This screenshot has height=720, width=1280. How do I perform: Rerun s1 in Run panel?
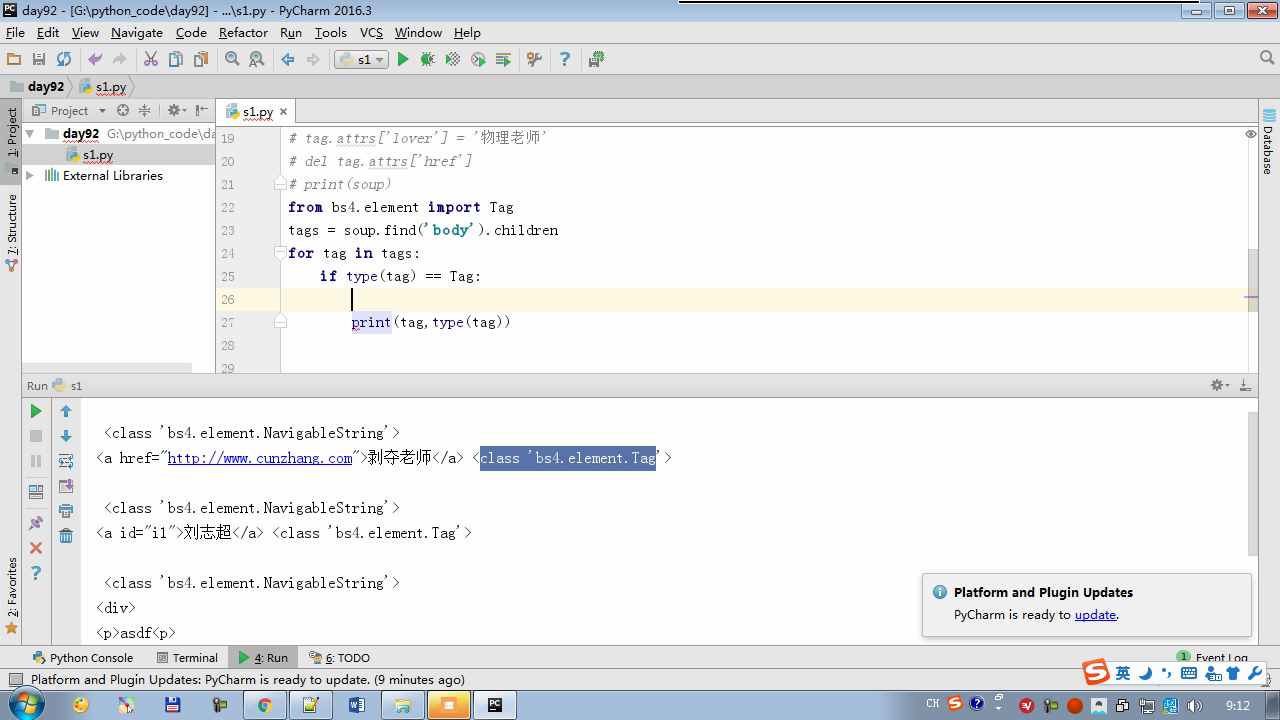click(36, 411)
